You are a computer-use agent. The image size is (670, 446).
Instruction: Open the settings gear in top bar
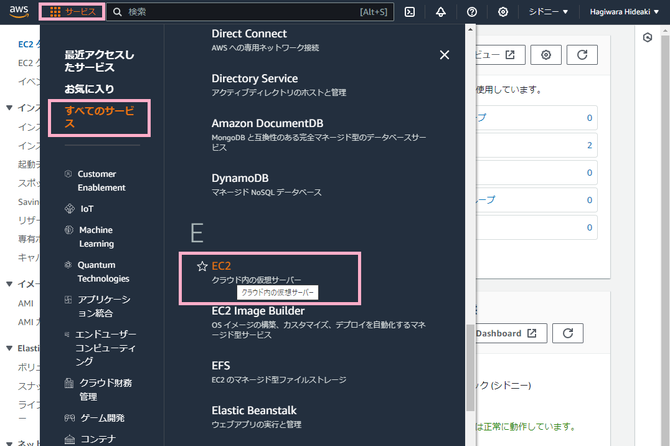click(x=503, y=12)
